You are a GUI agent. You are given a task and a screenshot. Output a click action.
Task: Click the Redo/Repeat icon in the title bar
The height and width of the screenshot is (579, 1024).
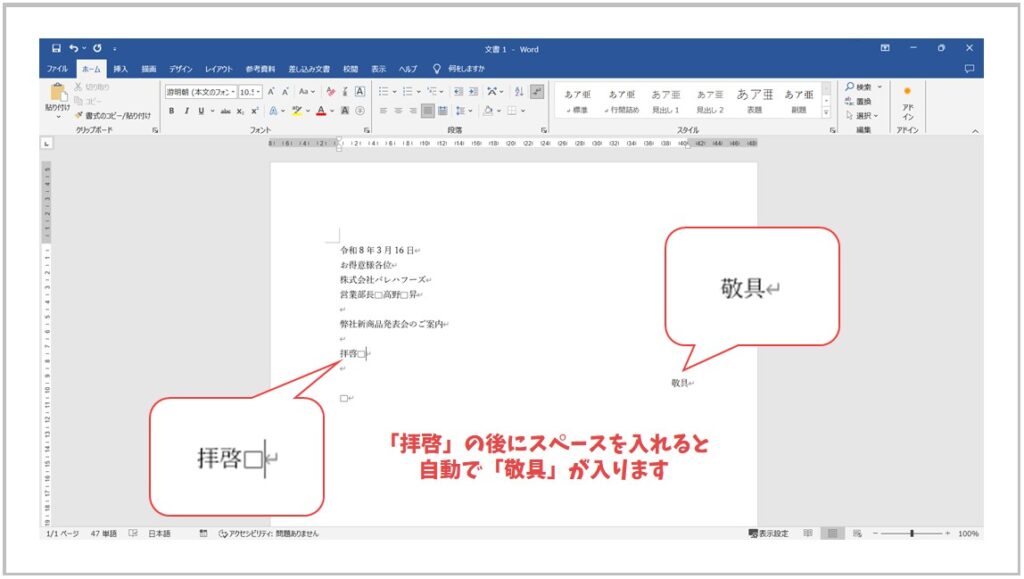point(97,48)
